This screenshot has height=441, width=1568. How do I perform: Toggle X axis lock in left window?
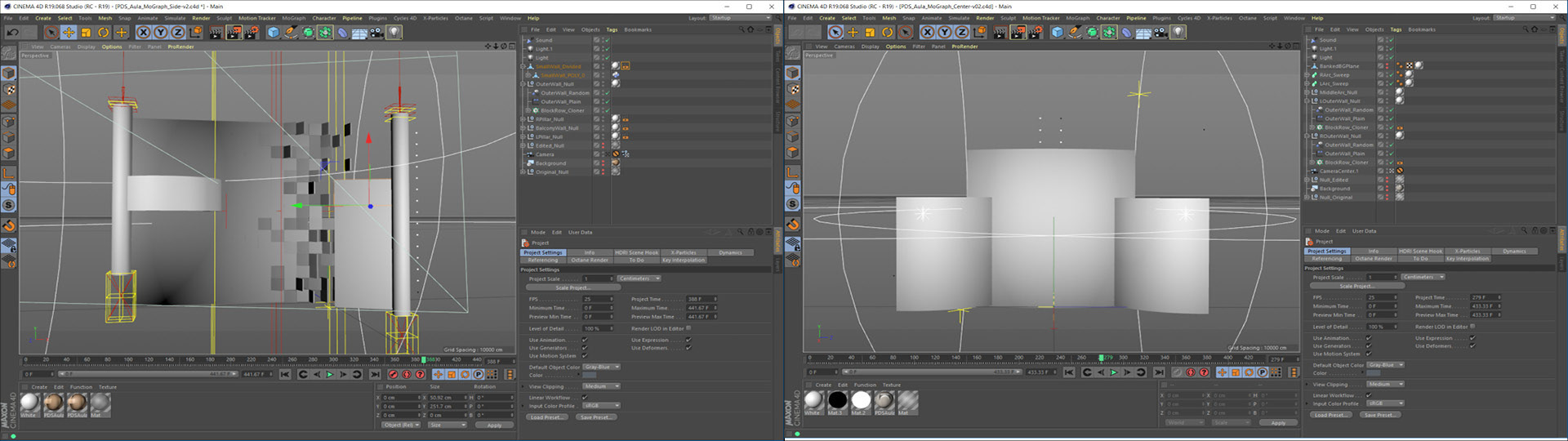click(x=143, y=33)
